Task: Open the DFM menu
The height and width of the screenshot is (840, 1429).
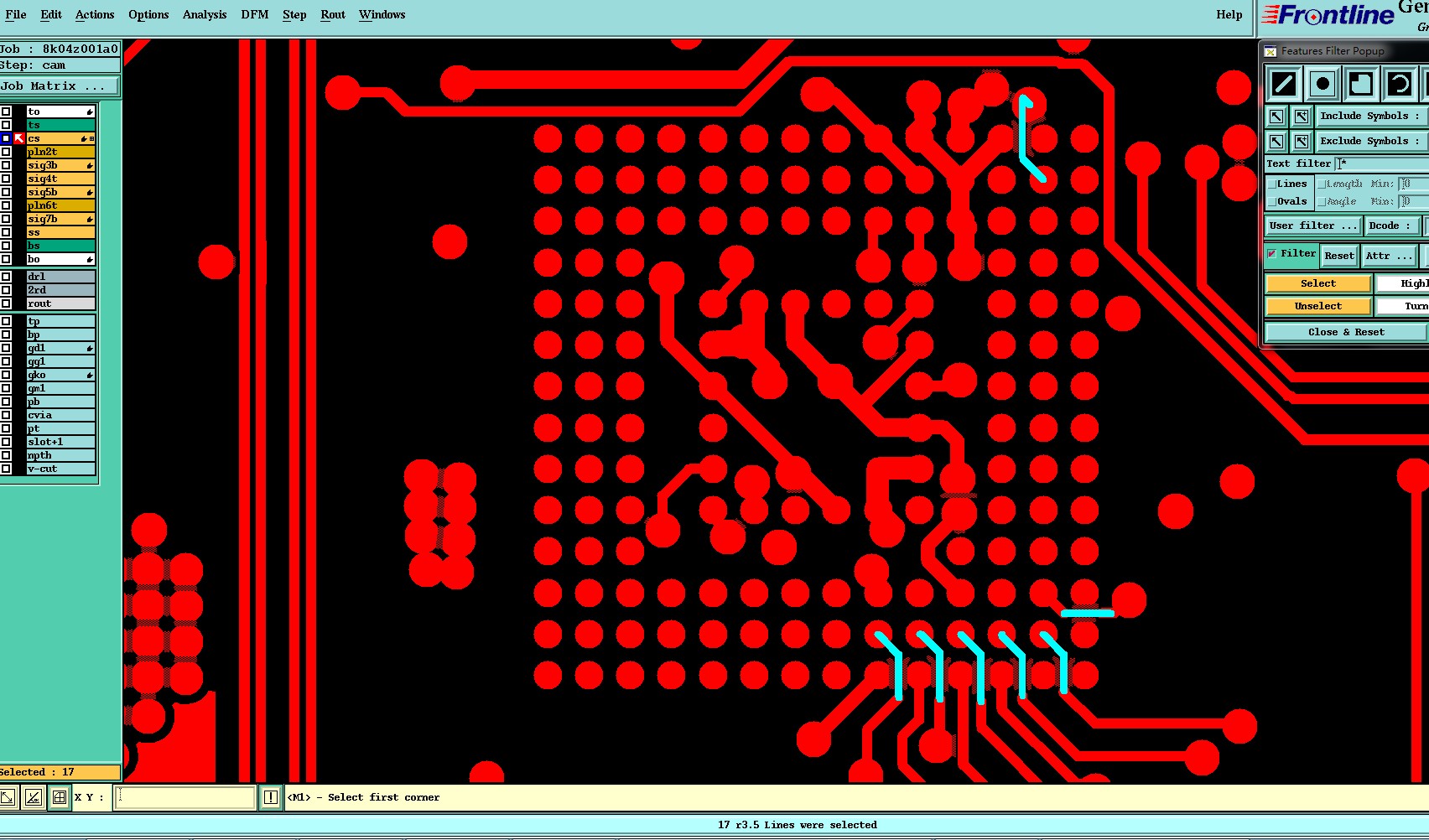Action: (x=255, y=15)
